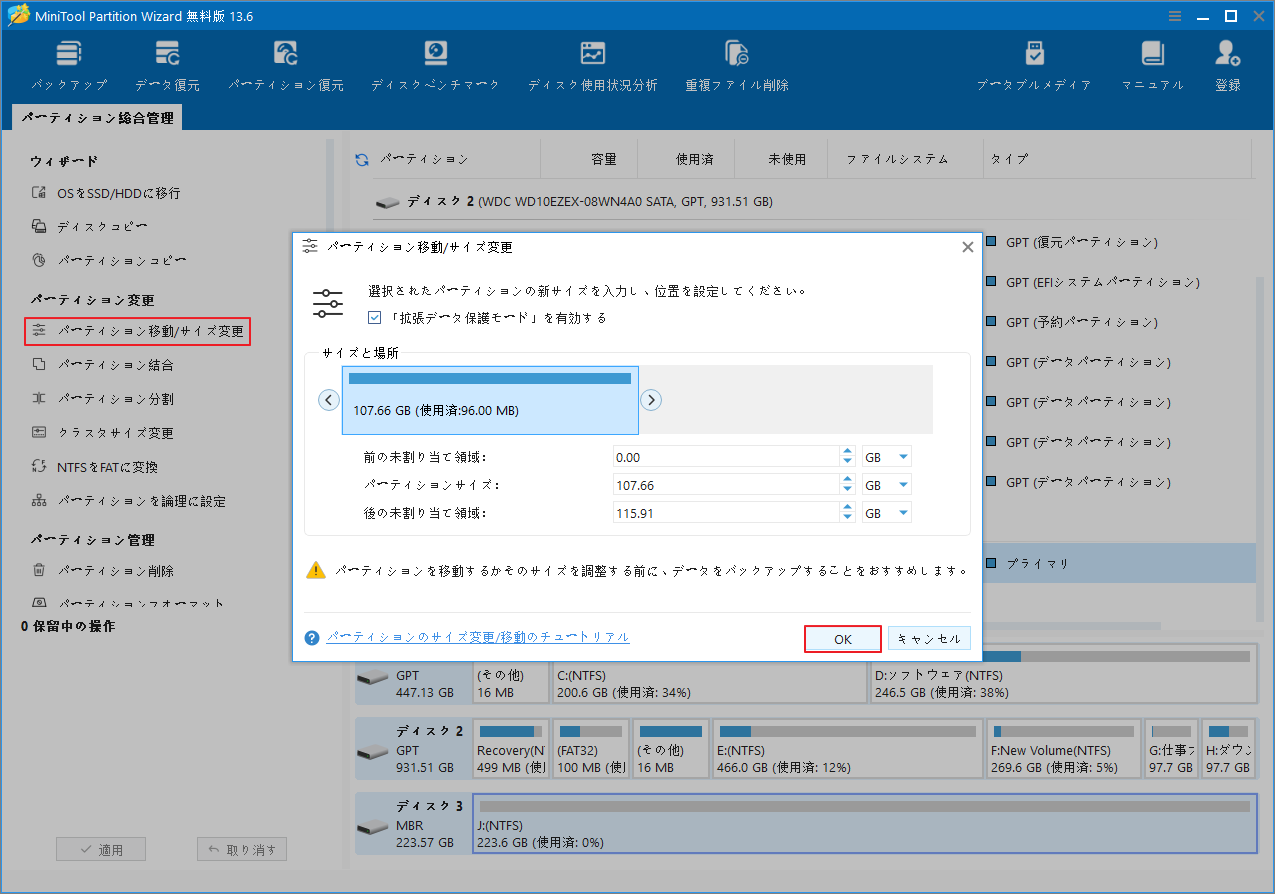The image size is (1275, 894).
Task: Choose NTFSをFATに変換 in sidebar
Action: 95,467
